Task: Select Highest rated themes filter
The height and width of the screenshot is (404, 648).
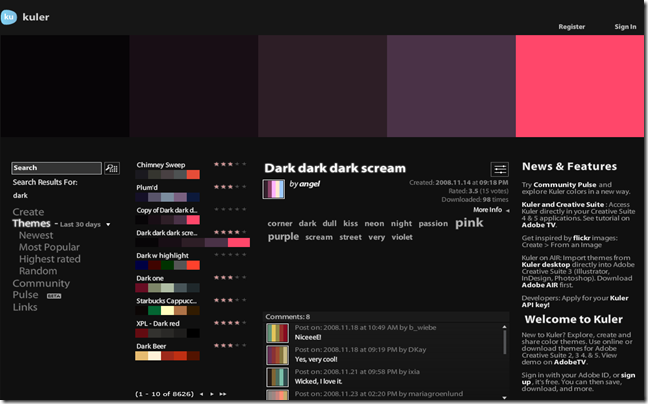Action: tap(50, 259)
